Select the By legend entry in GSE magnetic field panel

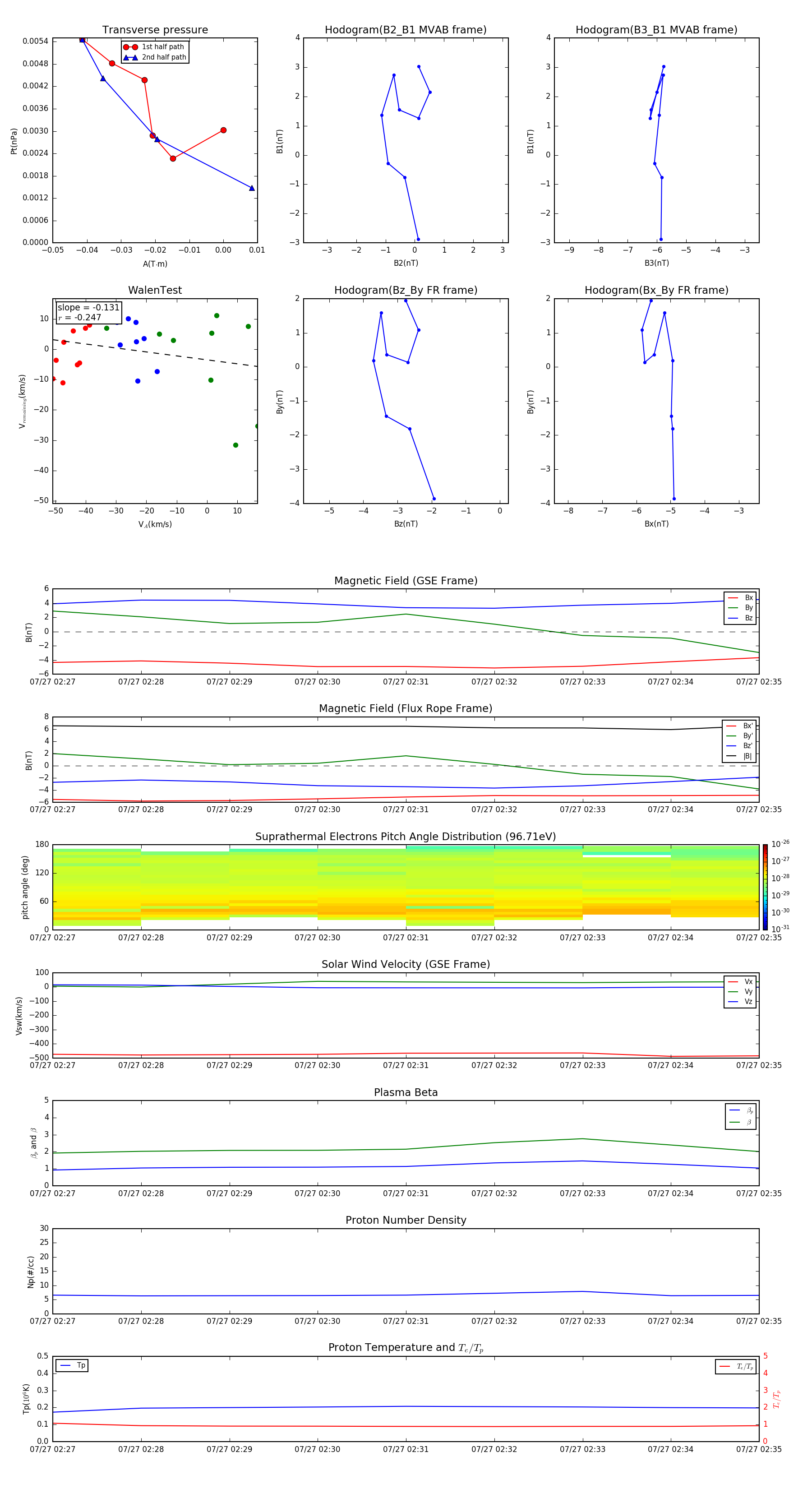tap(740, 607)
